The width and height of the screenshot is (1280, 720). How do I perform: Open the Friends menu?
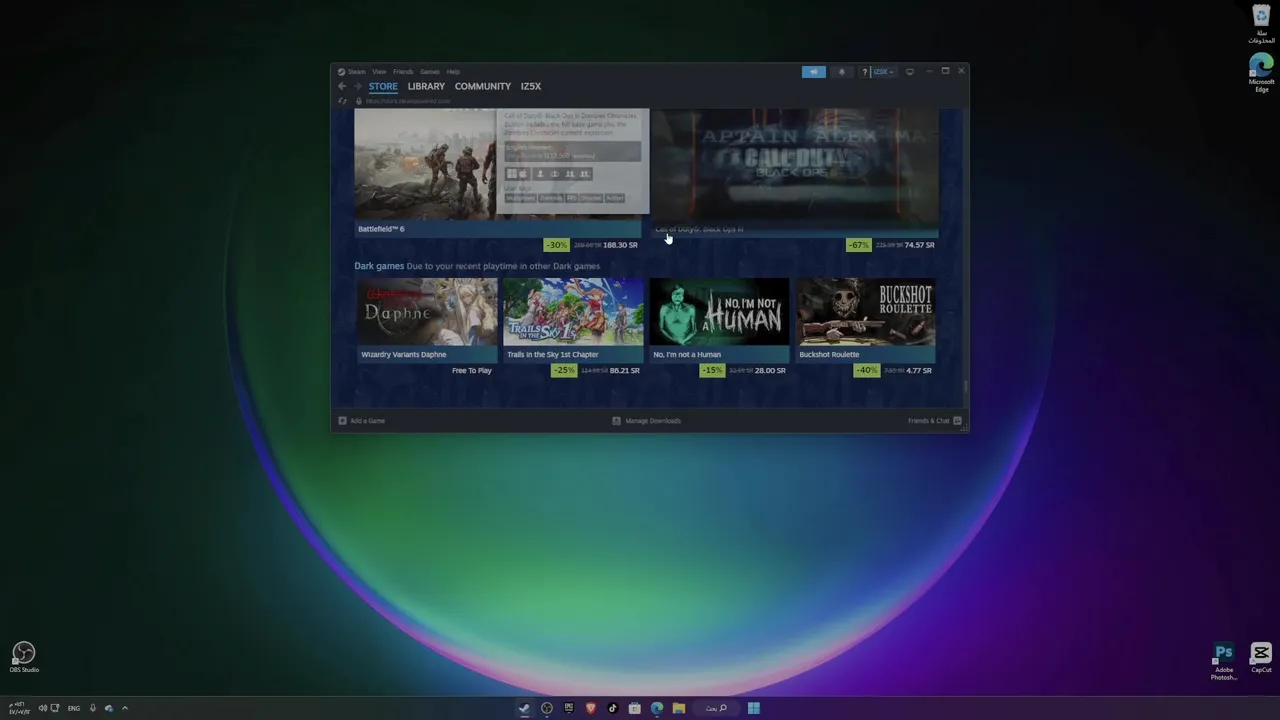coord(403,72)
